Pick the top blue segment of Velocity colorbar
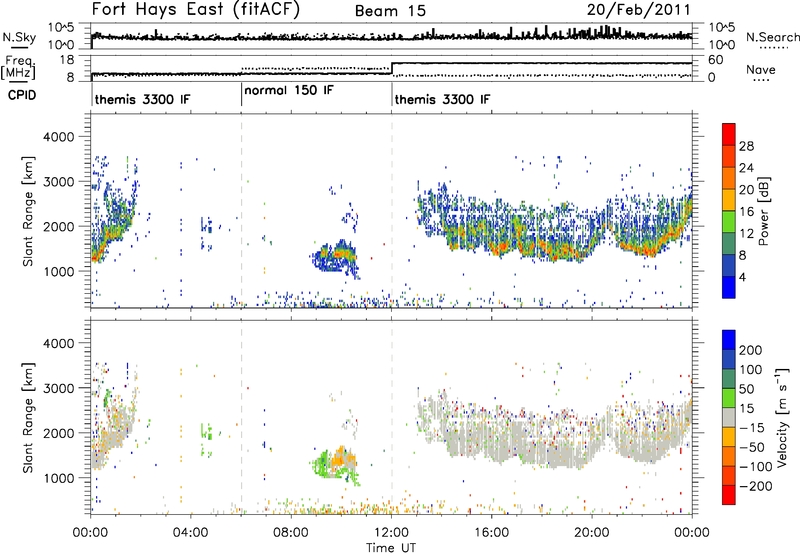 click(x=729, y=340)
